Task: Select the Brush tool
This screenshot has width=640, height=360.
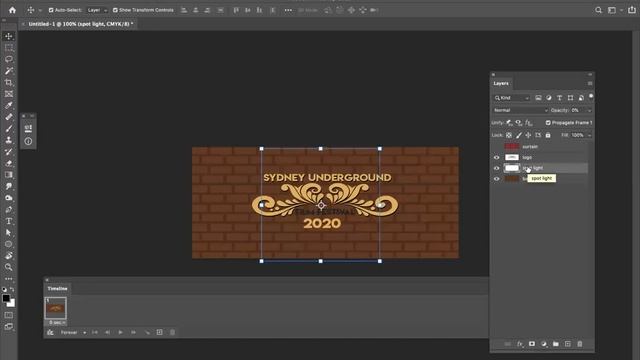Action: [9, 129]
